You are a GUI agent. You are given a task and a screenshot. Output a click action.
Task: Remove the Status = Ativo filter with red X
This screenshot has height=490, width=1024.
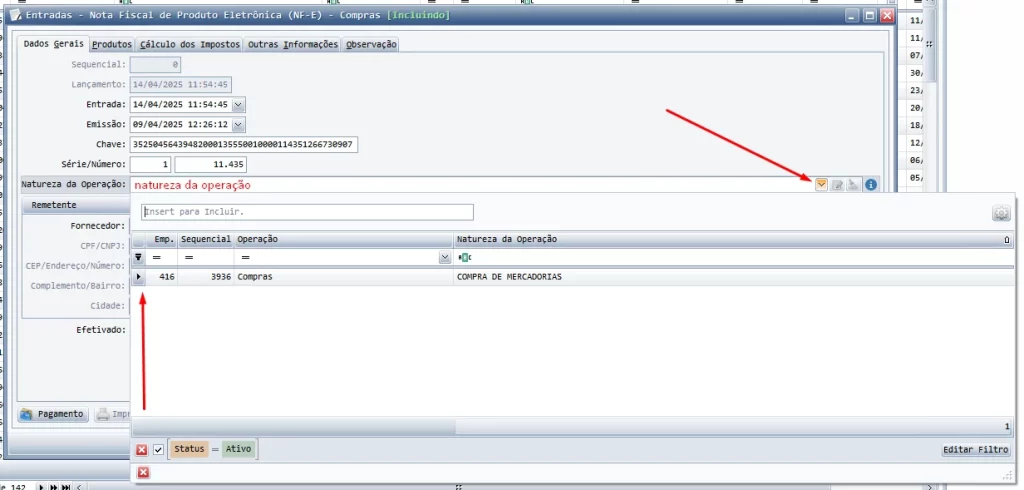pyautogui.click(x=142, y=449)
